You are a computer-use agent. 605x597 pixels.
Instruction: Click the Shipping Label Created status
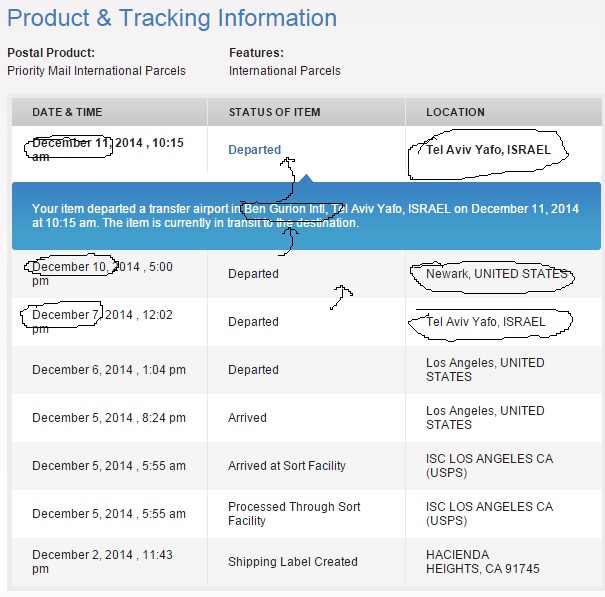[x=292, y=562]
